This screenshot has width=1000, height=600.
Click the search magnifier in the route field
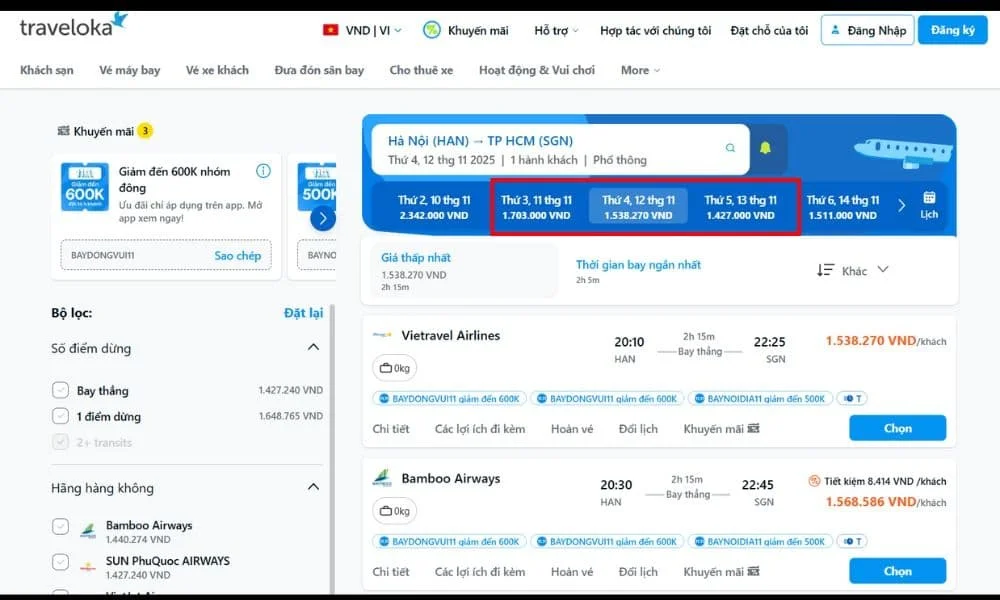[x=729, y=146]
